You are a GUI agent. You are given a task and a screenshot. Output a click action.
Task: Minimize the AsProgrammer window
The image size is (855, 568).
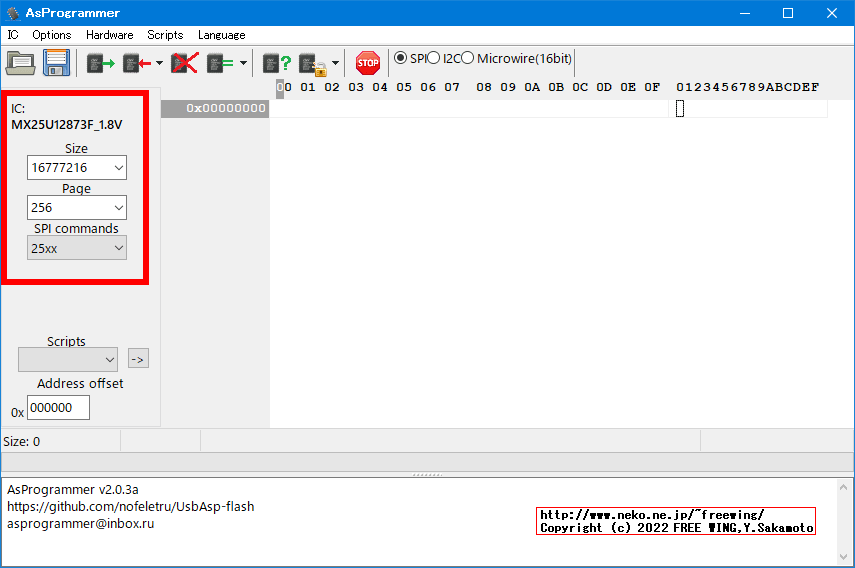[745, 13]
